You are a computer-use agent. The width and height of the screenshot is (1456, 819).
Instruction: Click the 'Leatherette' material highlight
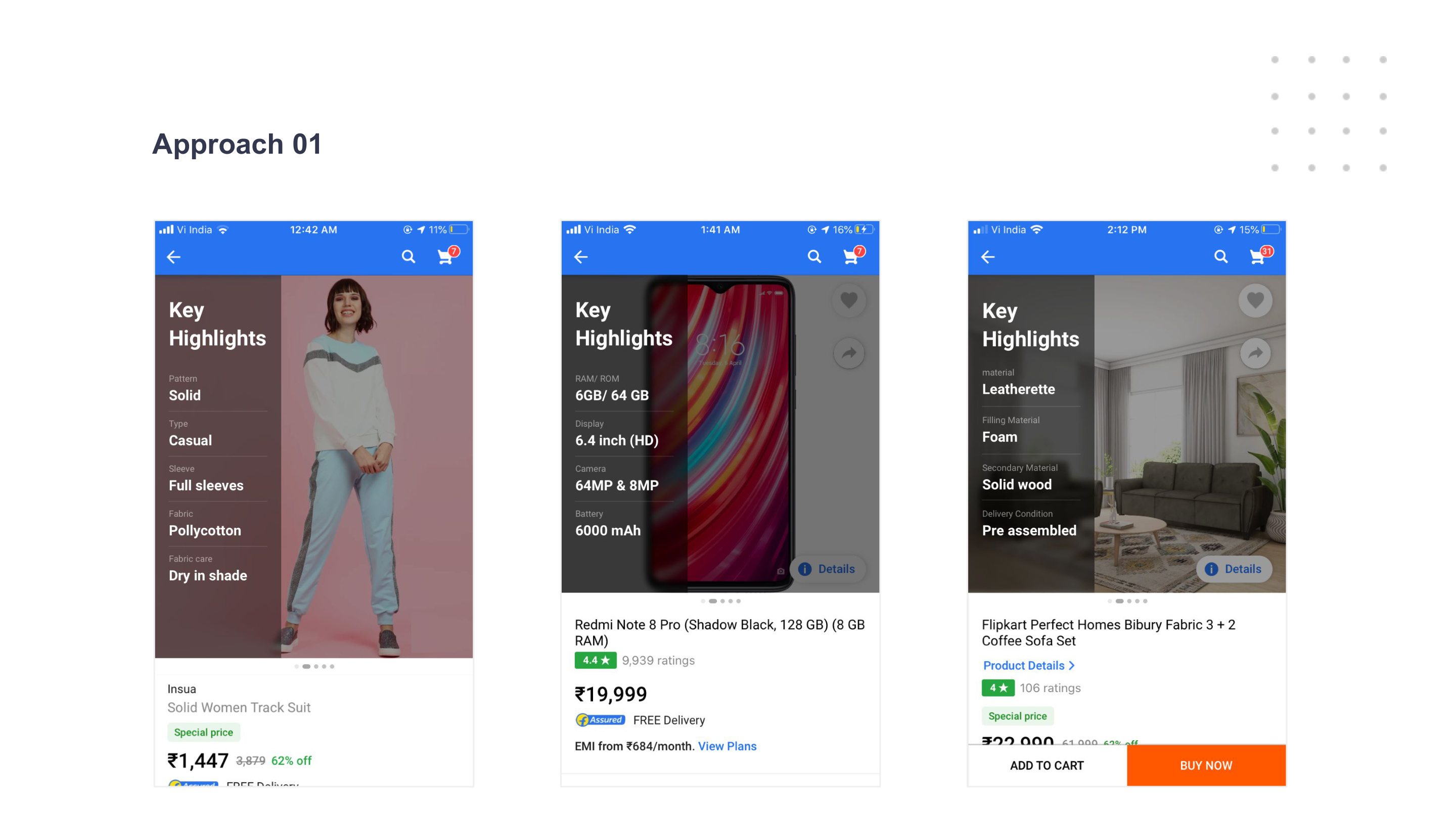pos(1018,389)
